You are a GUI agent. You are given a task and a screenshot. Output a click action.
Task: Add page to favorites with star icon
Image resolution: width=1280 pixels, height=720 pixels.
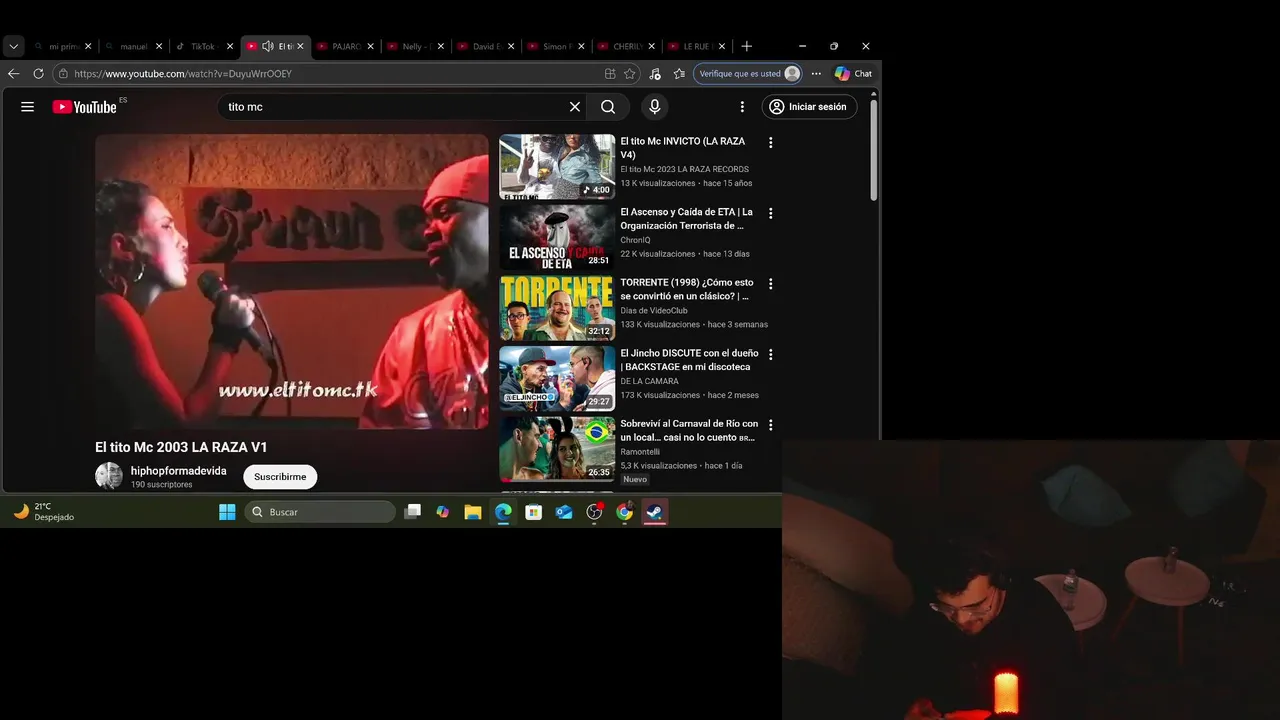click(x=629, y=74)
